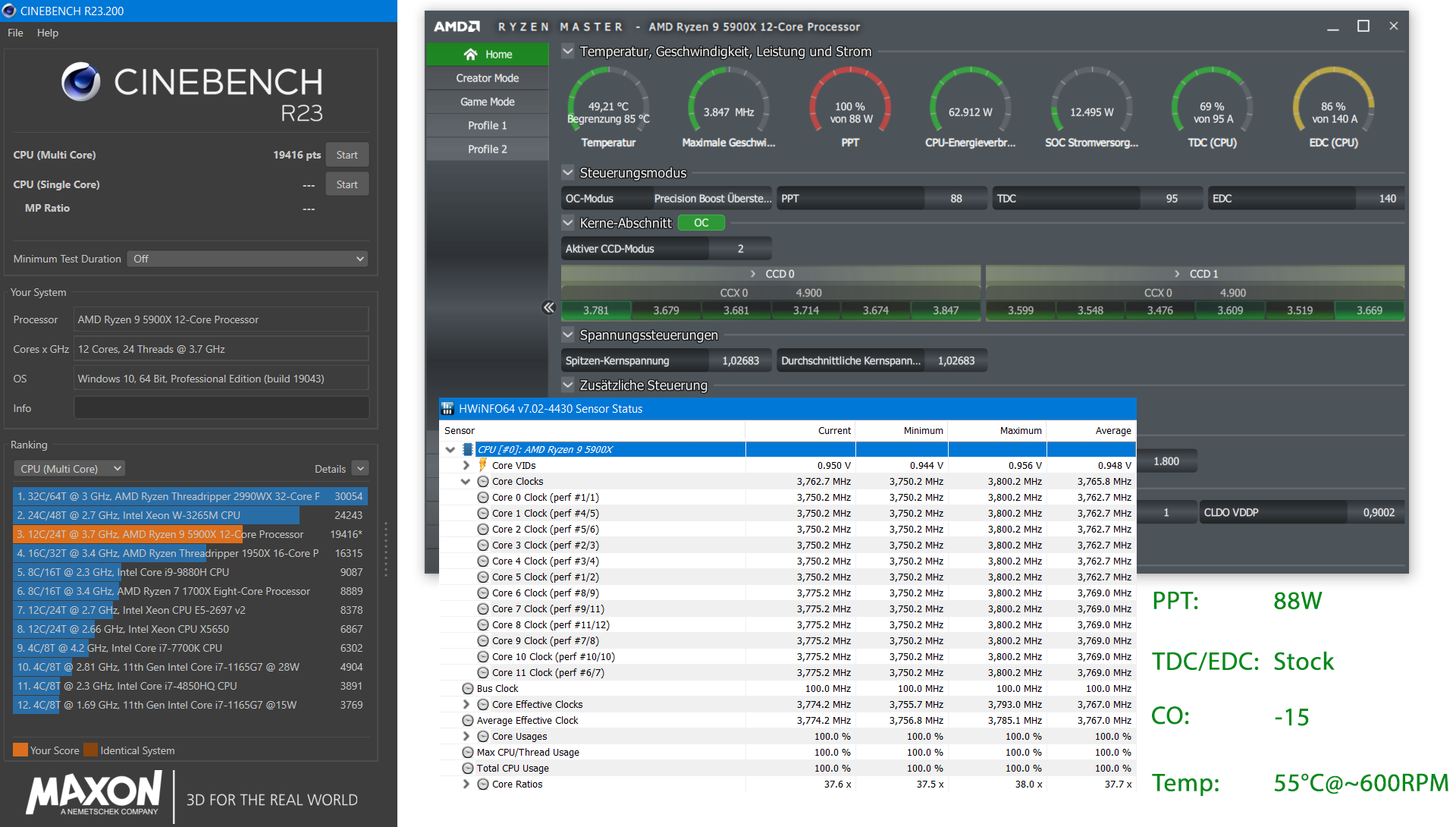Expand the CCD 0 core group arrow
Image resolution: width=1456 pixels, height=827 pixels.
pyautogui.click(x=753, y=273)
